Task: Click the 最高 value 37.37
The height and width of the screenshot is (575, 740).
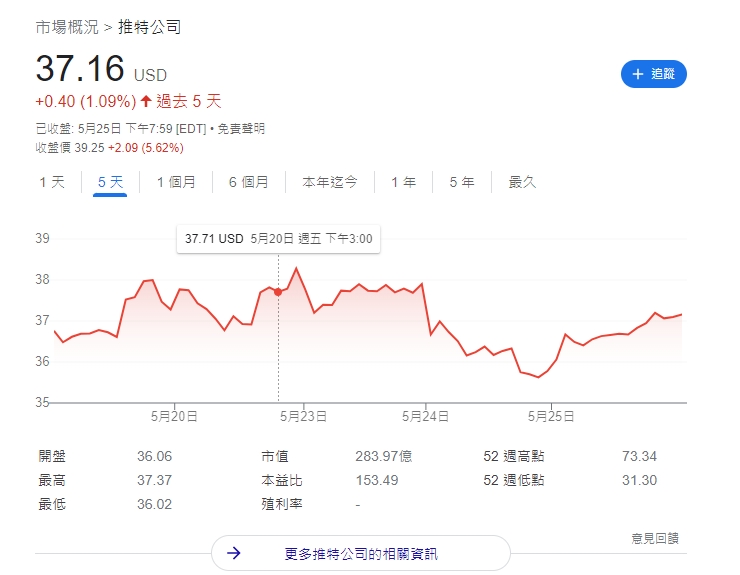Action: tap(154, 481)
